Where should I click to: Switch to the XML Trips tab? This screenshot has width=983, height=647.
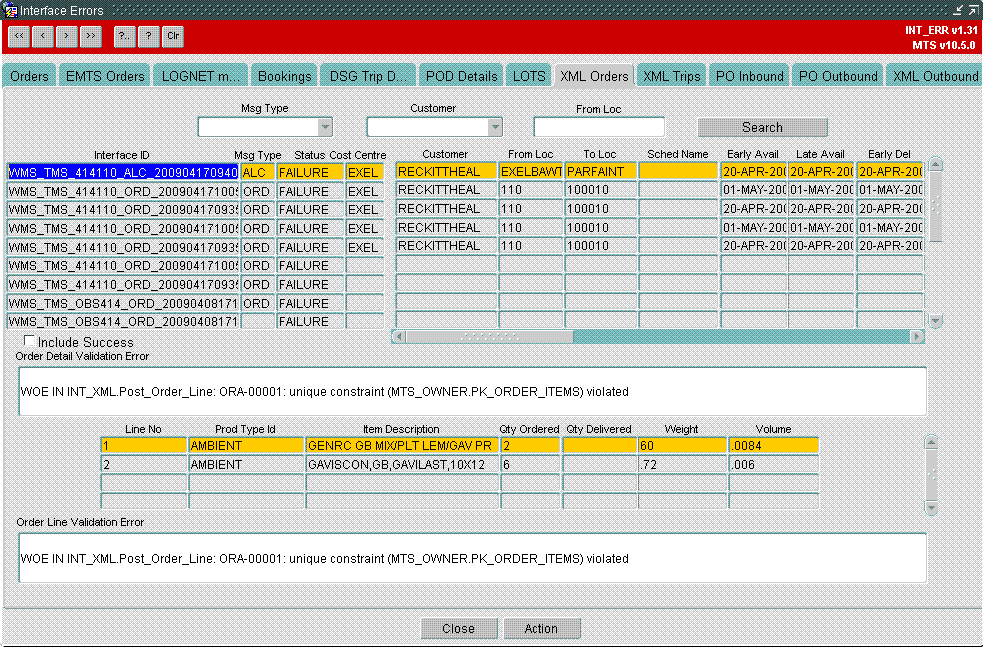click(x=671, y=76)
